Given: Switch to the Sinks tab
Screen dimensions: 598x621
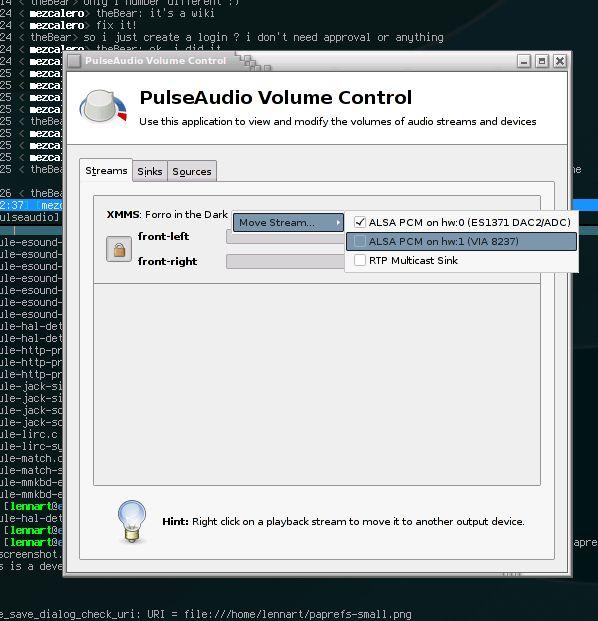Looking at the screenshot, I should click(x=150, y=171).
